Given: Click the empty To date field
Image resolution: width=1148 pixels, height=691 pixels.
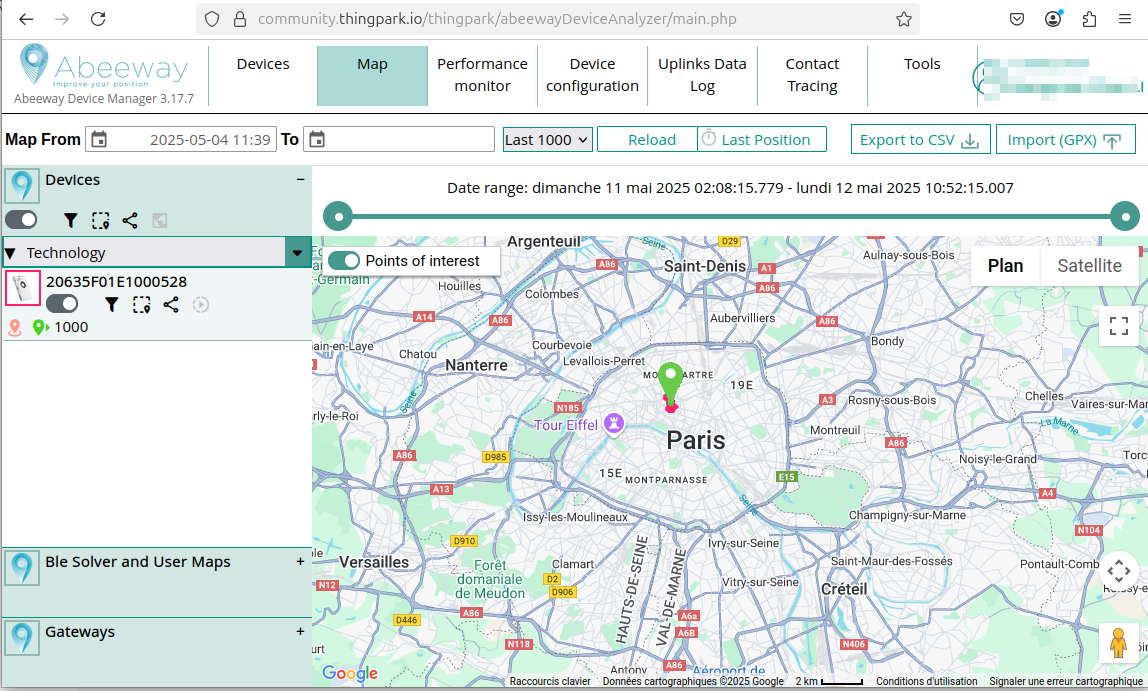Looking at the screenshot, I should click(399, 139).
